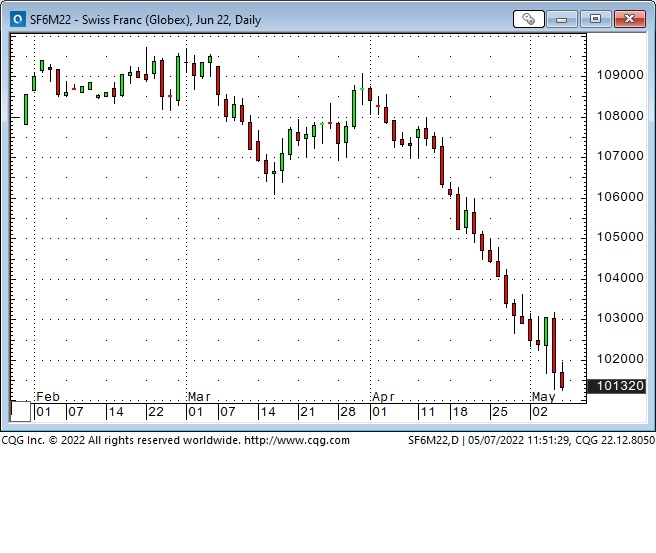The height and width of the screenshot is (553, 656).
Task: Close the SF6M22 chart window
Action: (629, 19)
